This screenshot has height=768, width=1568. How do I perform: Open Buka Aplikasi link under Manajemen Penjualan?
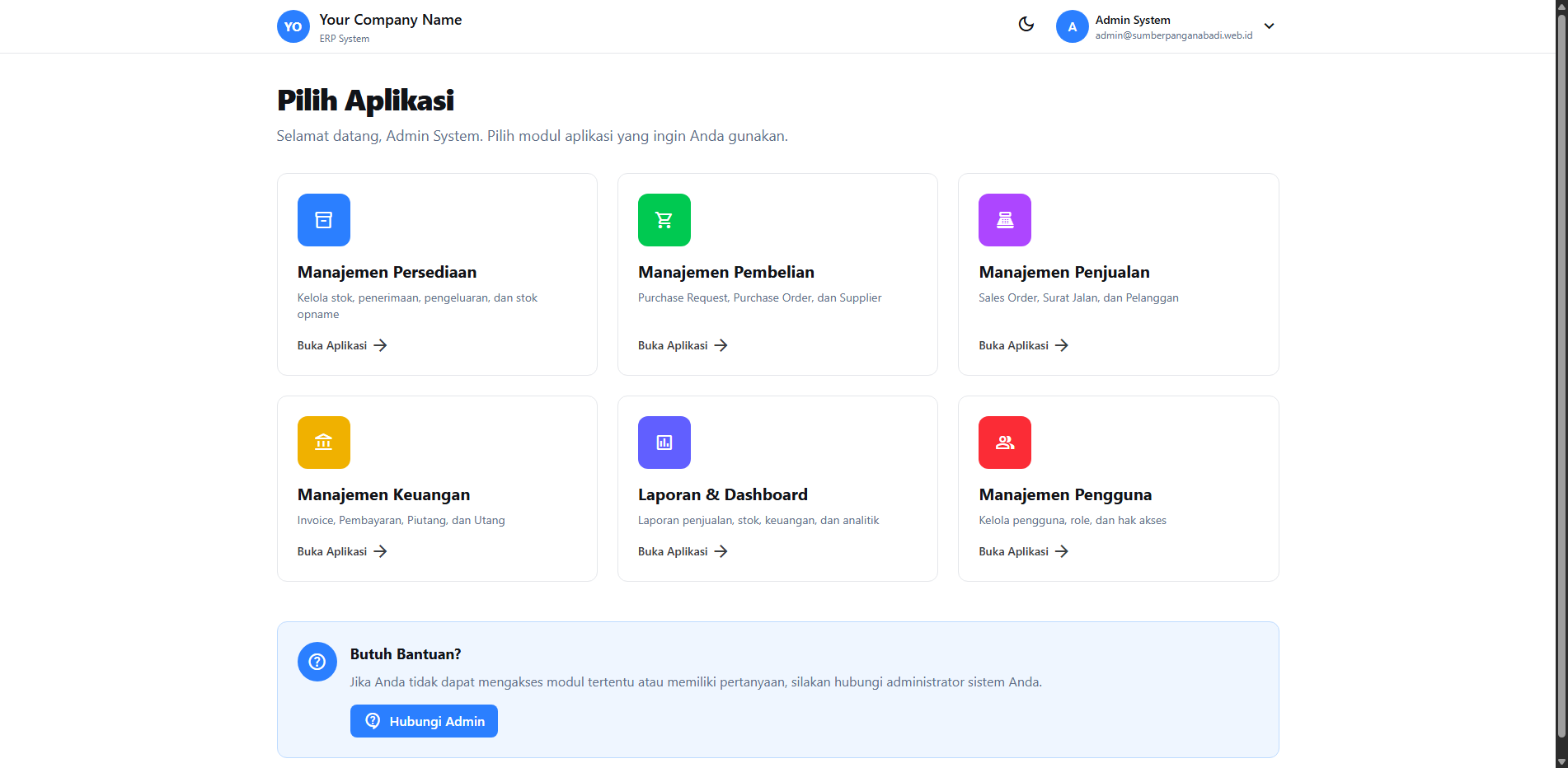click(x=1022, y=345)
